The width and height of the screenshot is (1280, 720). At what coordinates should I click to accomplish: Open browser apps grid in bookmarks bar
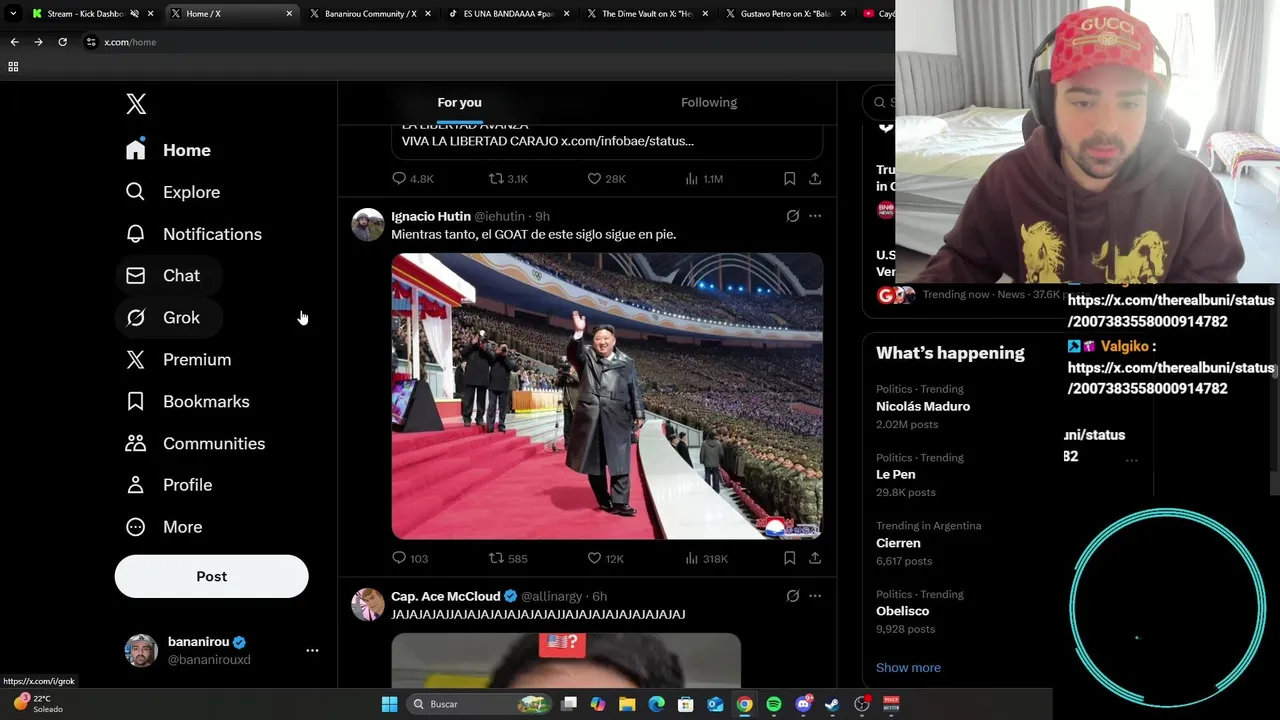pyautogui.click(x=13, y=66)
